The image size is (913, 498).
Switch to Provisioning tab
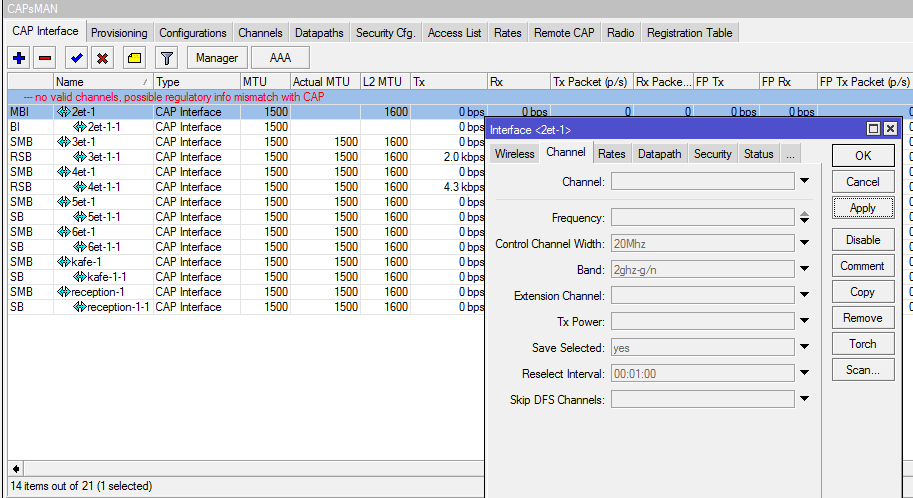point(119,33)
